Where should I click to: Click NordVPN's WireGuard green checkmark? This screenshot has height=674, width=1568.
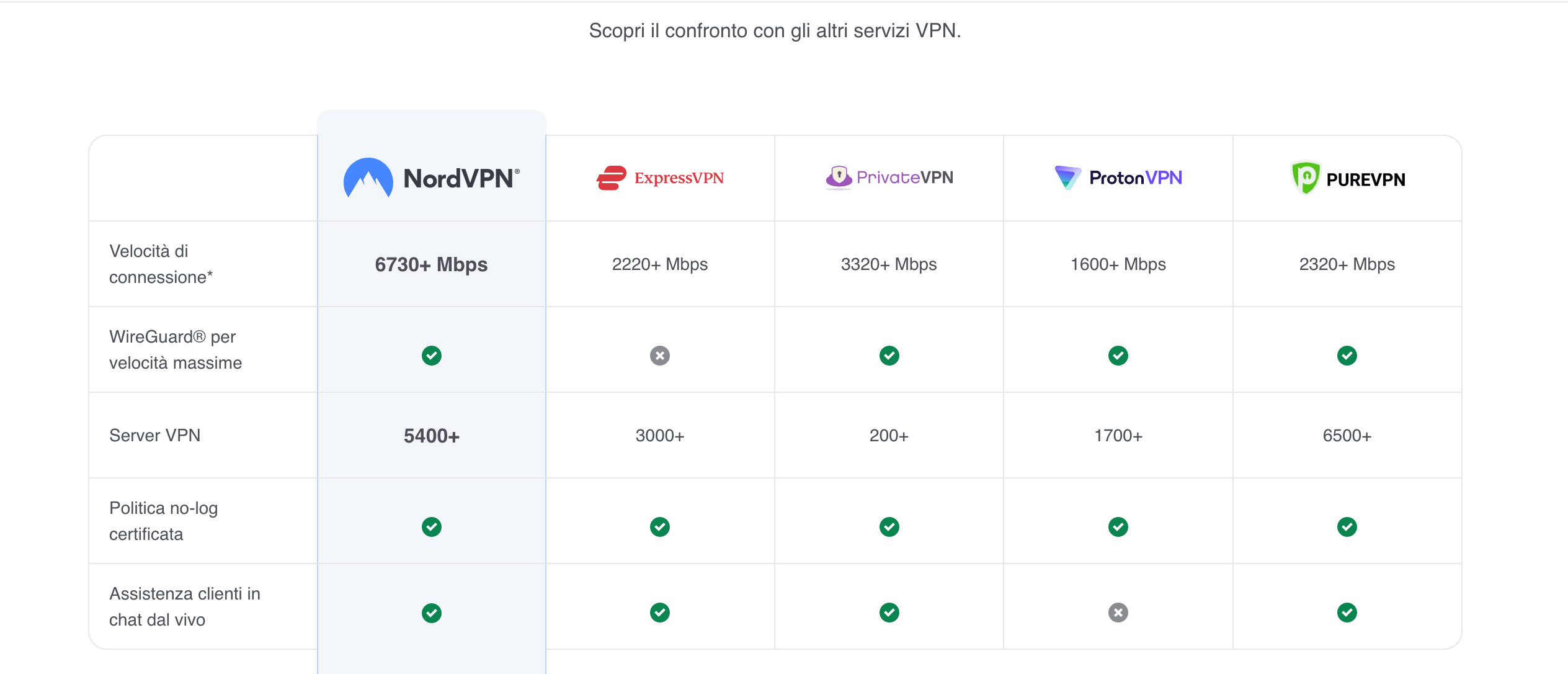pos(432,356)
